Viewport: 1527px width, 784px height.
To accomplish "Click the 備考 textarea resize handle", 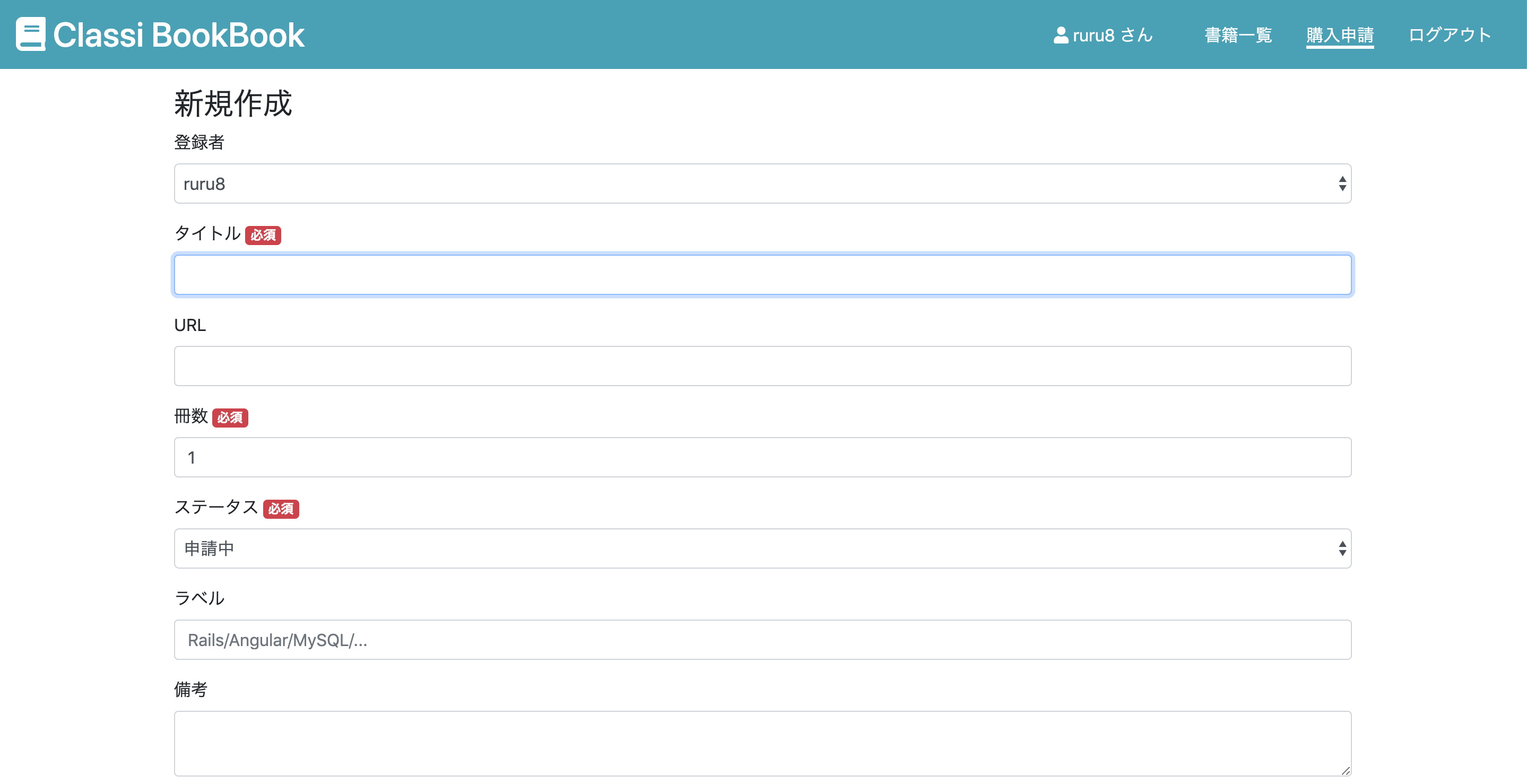I will 1345,770.
